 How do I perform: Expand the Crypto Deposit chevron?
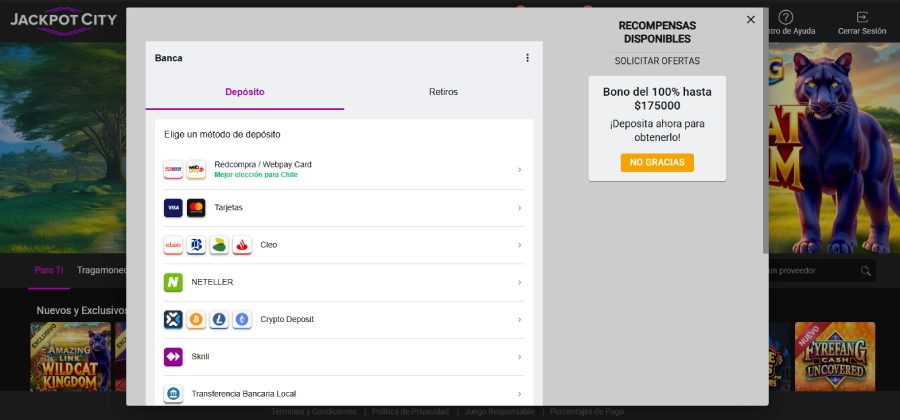point(519,319)
